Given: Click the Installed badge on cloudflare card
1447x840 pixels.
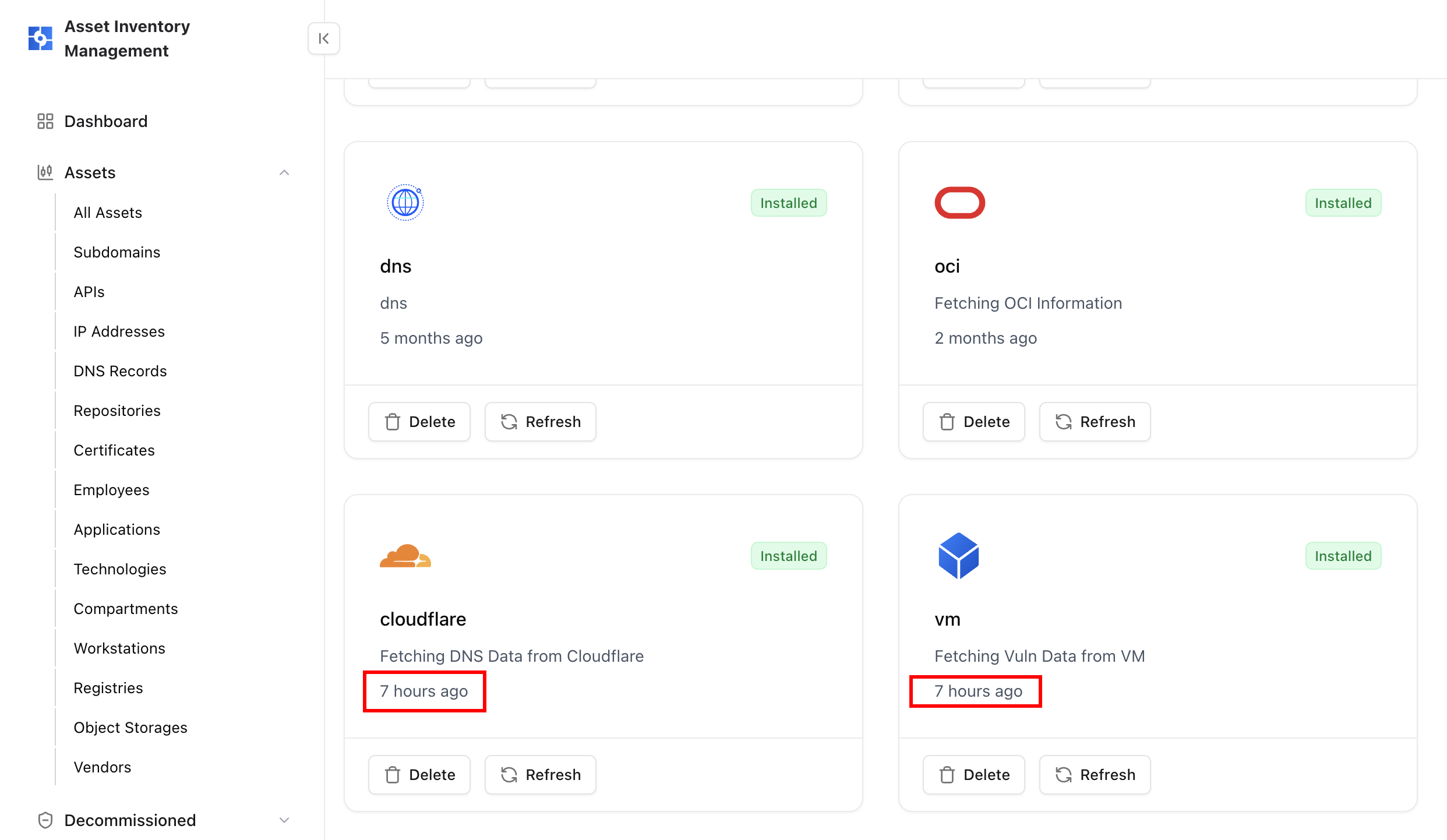Looking at the screenshot, I should (788, 556).
